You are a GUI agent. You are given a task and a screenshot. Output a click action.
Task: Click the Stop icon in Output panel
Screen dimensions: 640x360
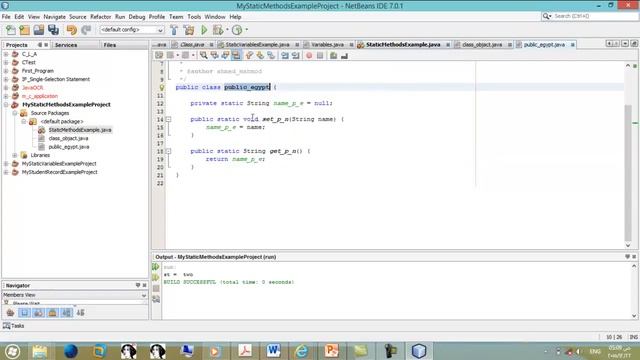click(156, 289)
